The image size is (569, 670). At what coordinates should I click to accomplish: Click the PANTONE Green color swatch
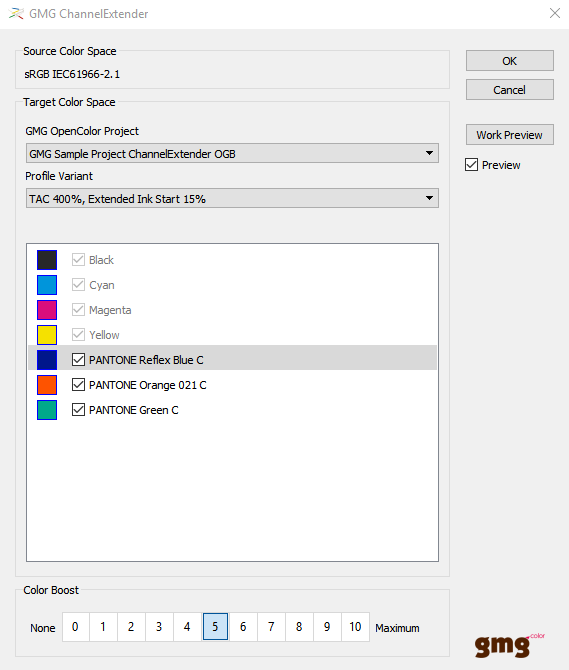tap(47, 410)
